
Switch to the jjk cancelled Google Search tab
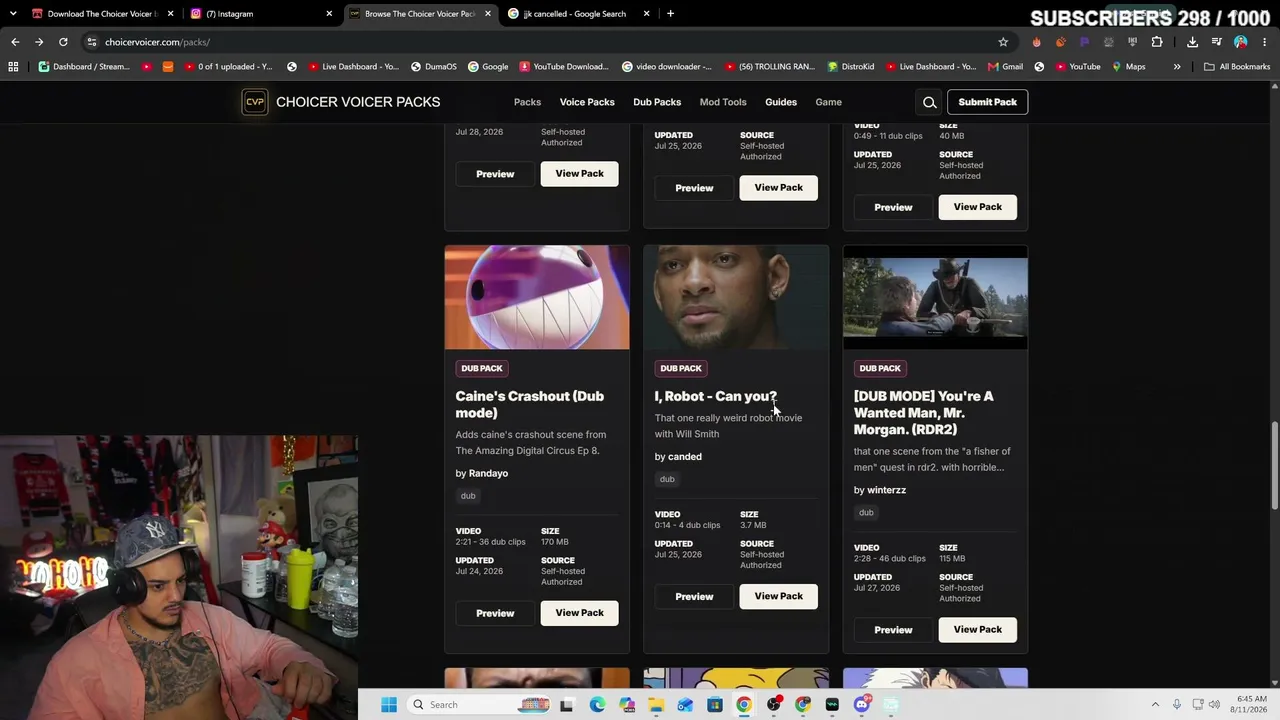[578, 14]
